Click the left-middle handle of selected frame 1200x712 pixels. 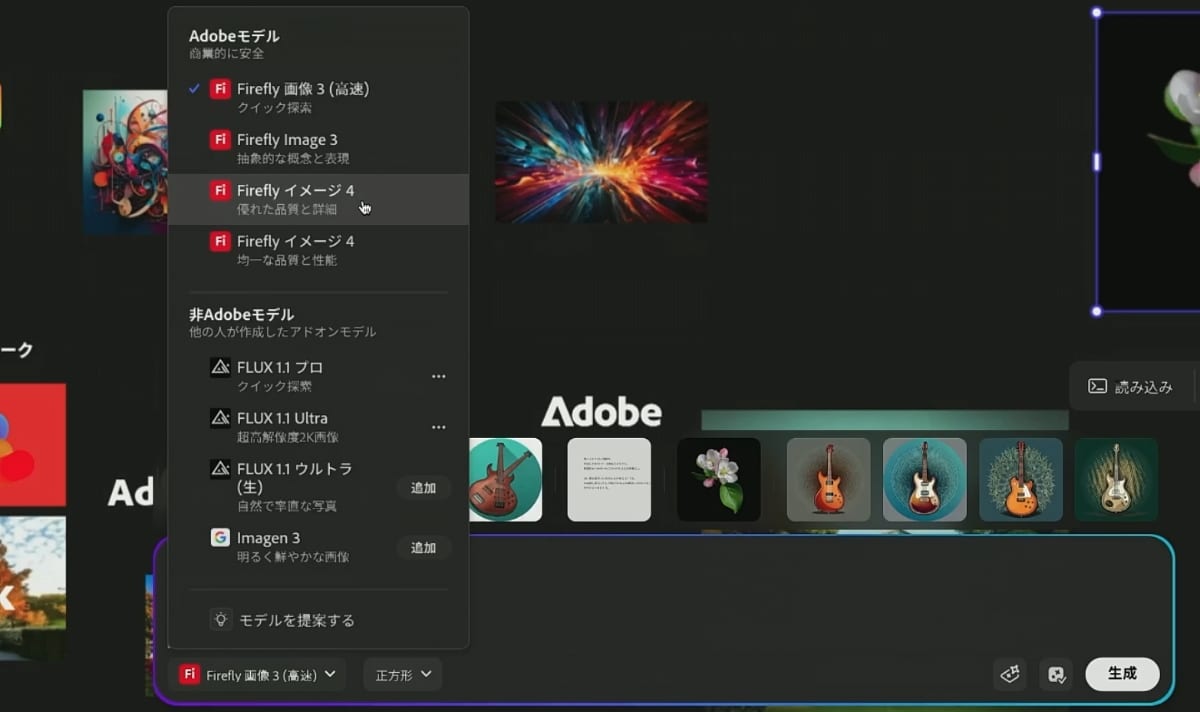[1097, 162]
